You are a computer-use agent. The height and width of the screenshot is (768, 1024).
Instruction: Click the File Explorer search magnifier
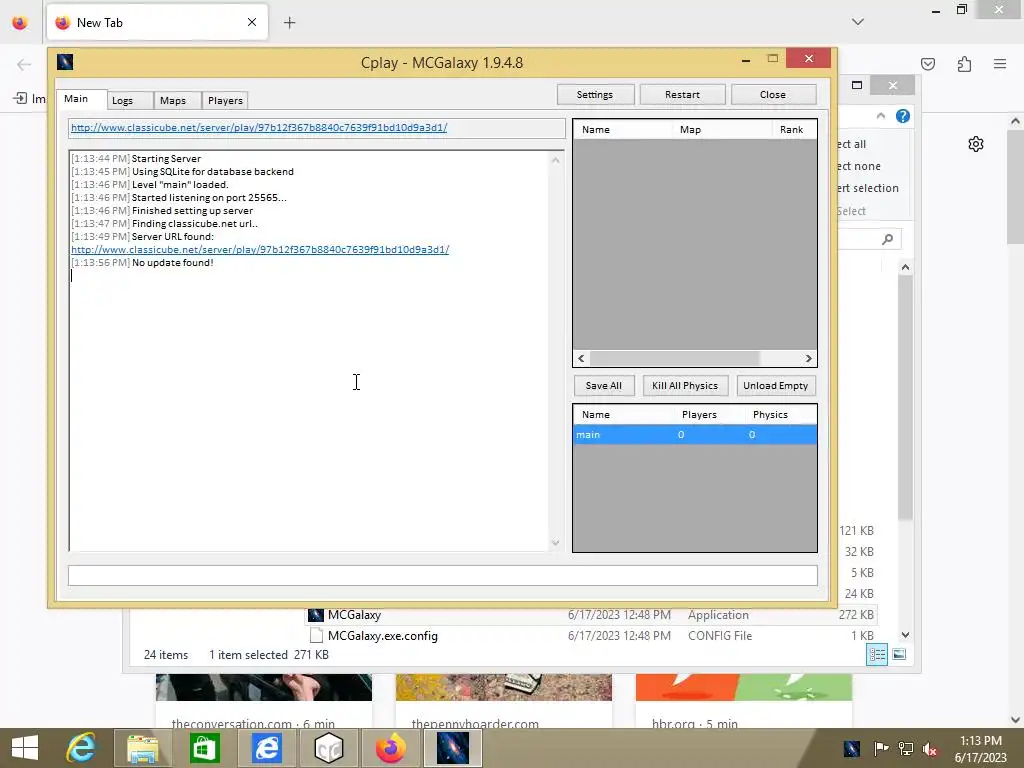(888, 239)
